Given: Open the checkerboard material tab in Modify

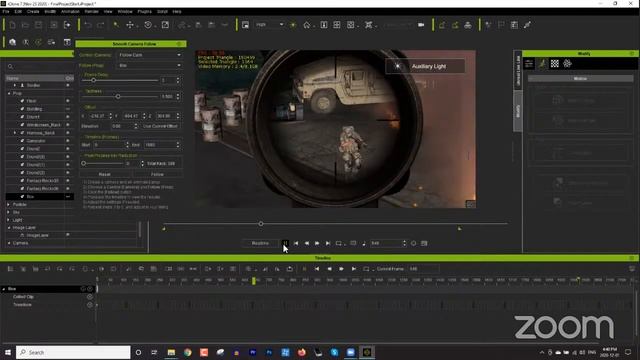Looking at the screenshot, I should click(x=555, y=63).
